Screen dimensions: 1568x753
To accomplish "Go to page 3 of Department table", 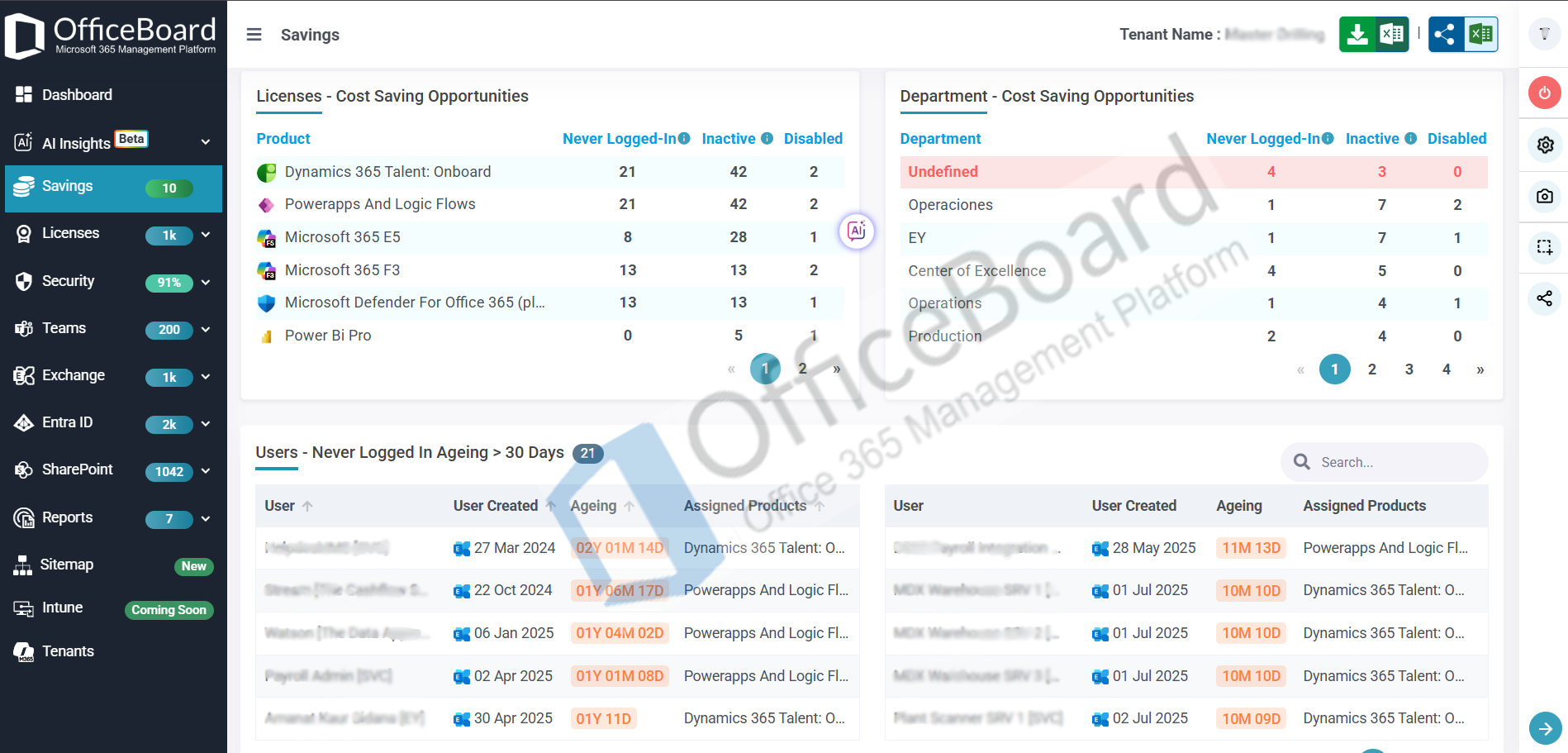I will click(x=1409, y=369).
